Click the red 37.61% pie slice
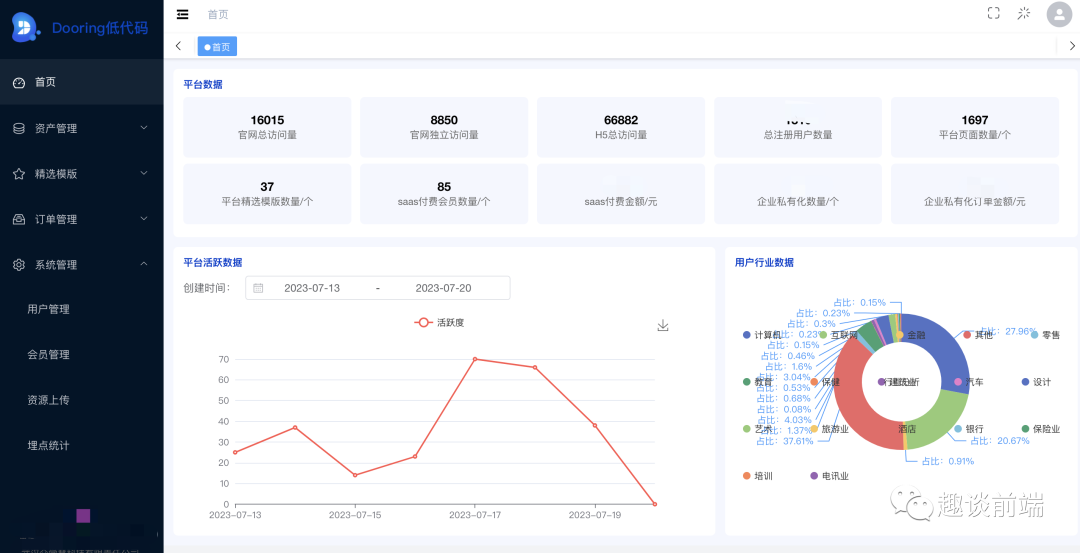The width and height of the screenshot is (1080, 553). tap(854, 403)
